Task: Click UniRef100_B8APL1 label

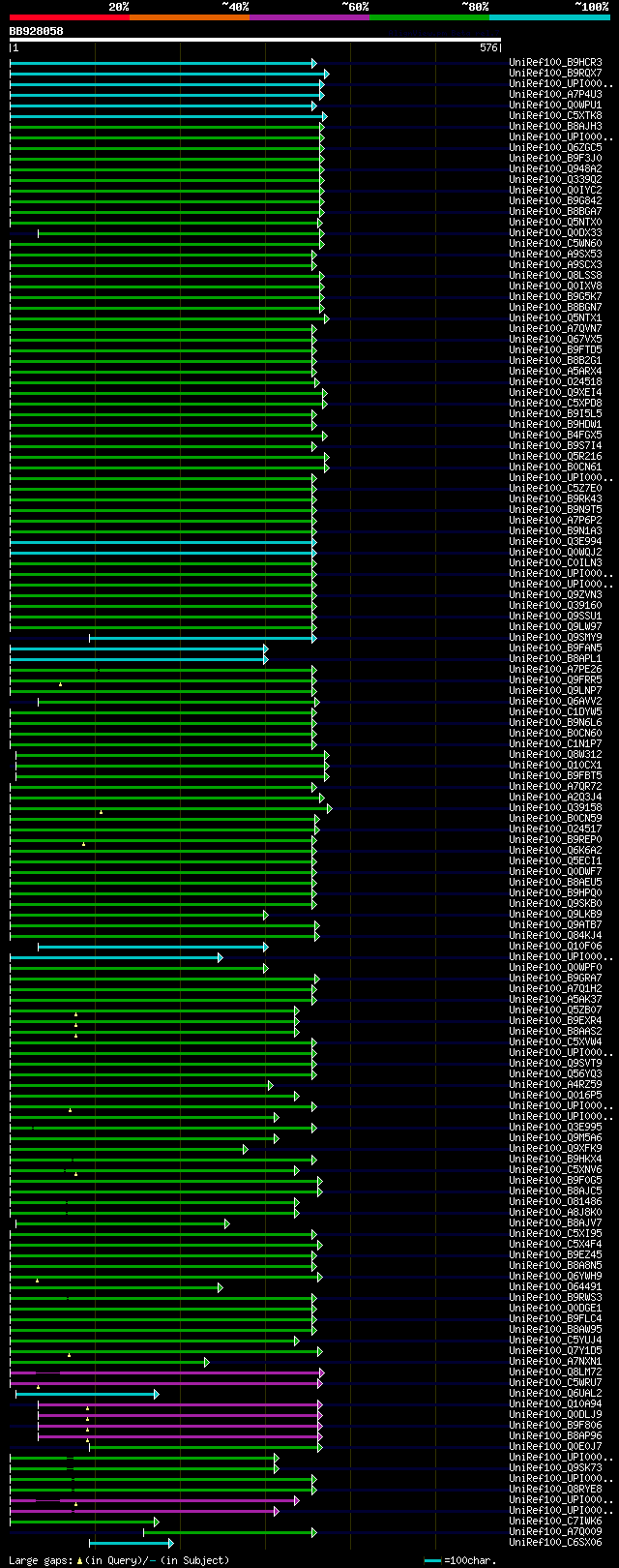Action: click(x=555, y=659)
